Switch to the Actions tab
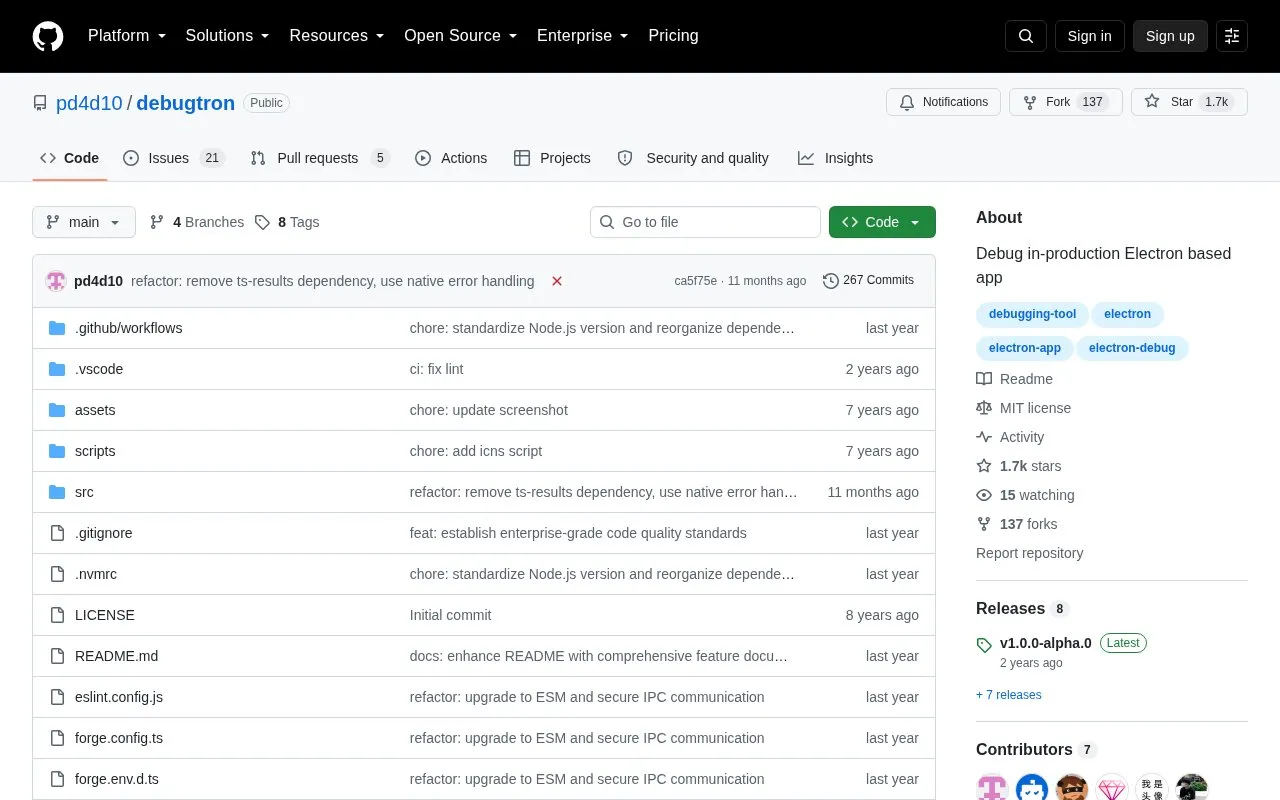The height and width of the screenshot is (800, 1280). point(451,158)
